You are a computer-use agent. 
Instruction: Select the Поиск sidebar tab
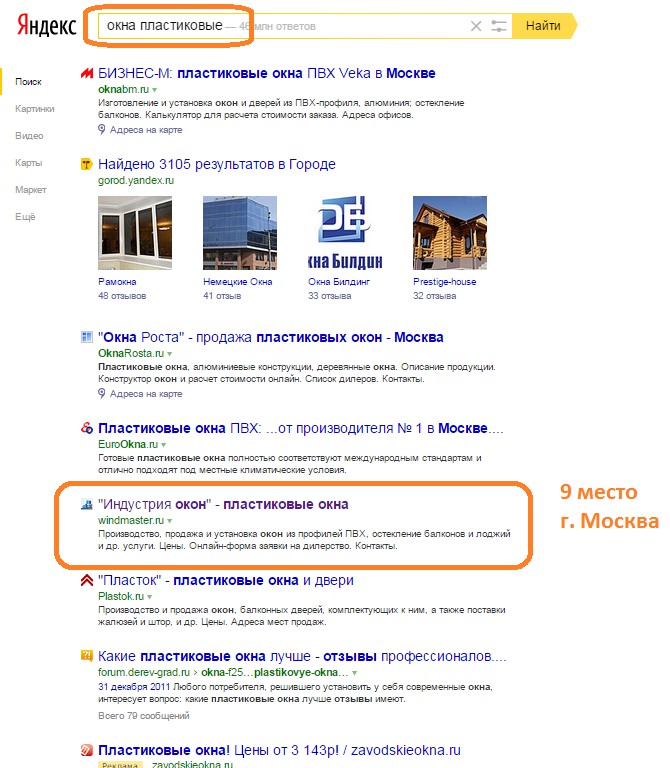tap(28, 82)
